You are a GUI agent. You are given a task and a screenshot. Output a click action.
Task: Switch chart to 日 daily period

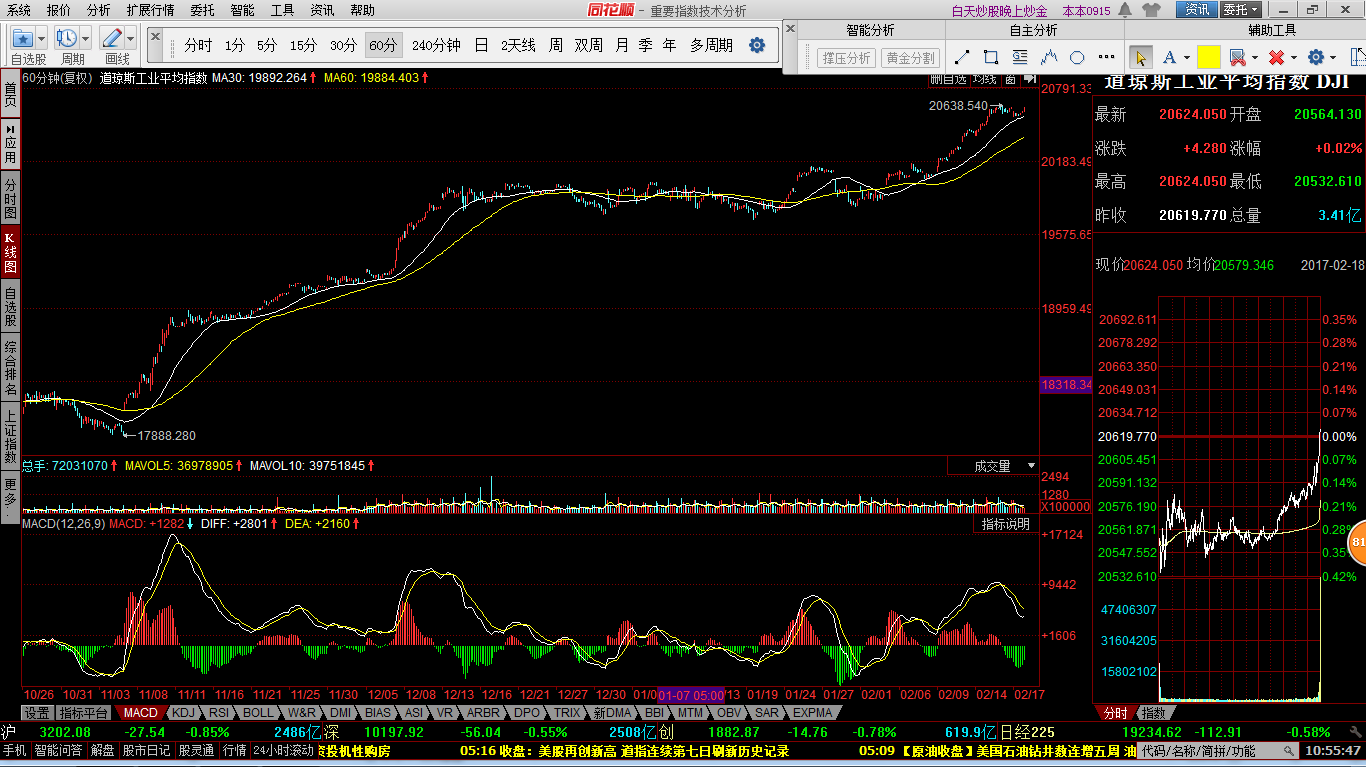tap(481, 45)
